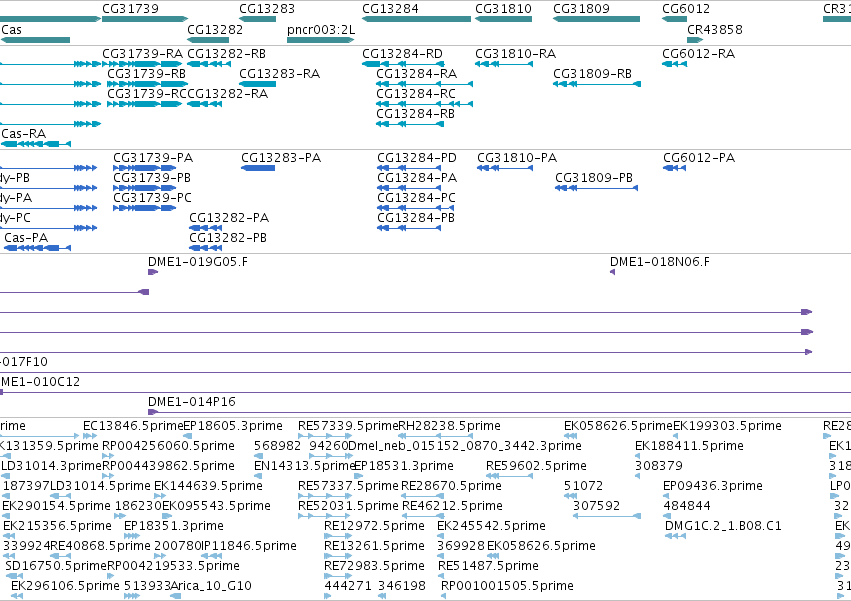Viewport: 851px width, 601px height.
Task: Click the EP18605.3prime EST label
Action: tap(233, 426)
